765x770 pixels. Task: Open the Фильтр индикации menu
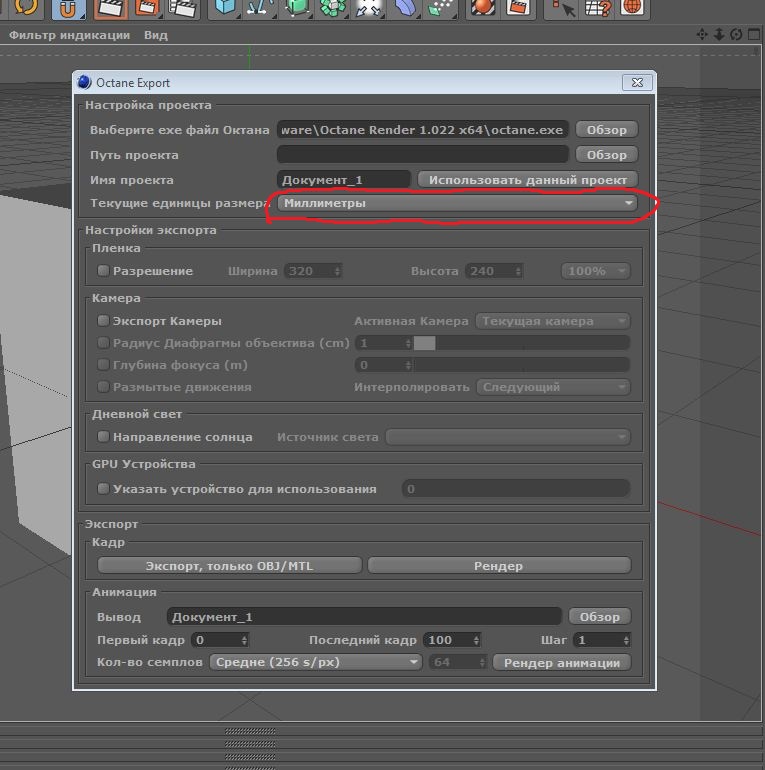click(x=69, y=35)
